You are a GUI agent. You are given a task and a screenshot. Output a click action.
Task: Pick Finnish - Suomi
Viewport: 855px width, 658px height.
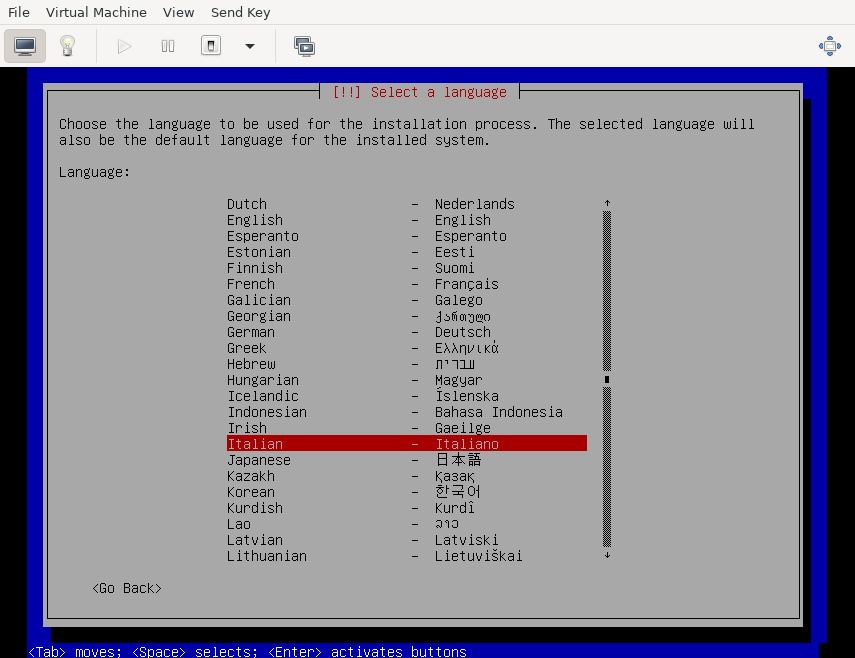(407, 268)
